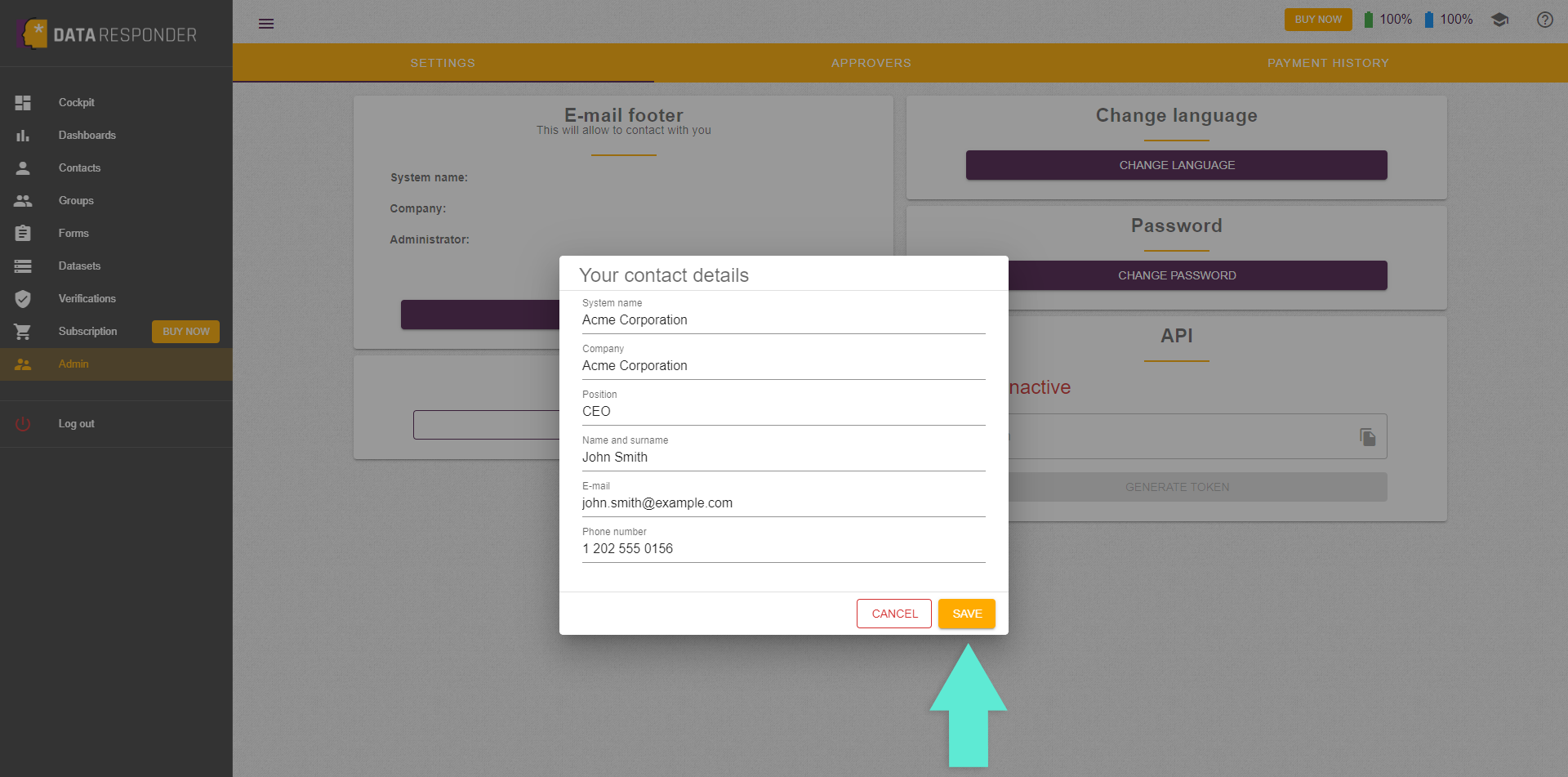Viewport: 1568px width, 777px height.
Task: Click the 'E-mail footer' heading
Action: click(624, 115)
